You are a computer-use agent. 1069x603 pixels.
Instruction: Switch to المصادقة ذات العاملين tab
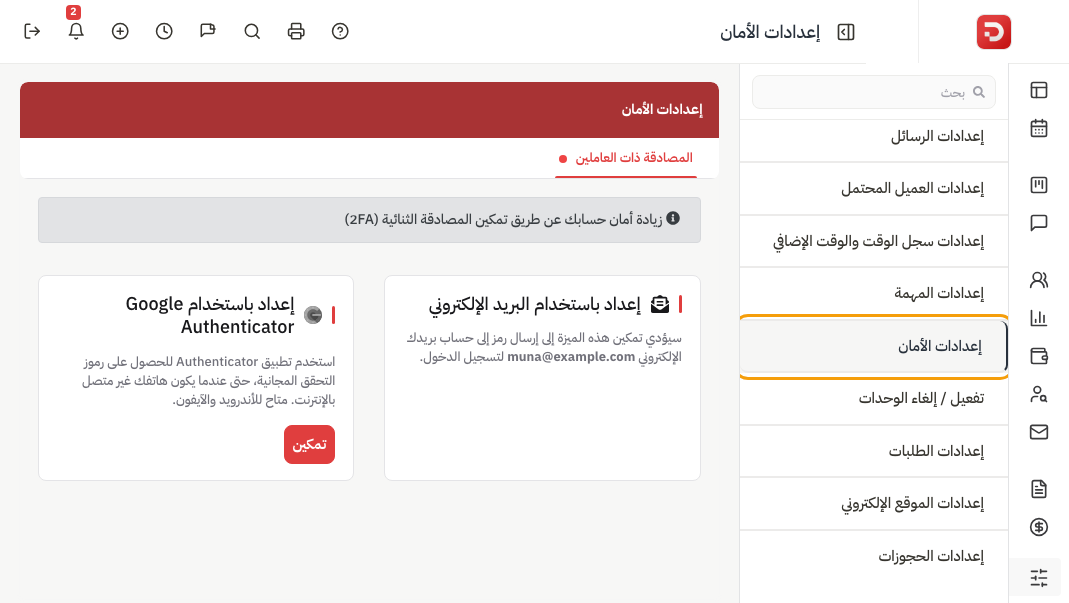pos(626,158)
